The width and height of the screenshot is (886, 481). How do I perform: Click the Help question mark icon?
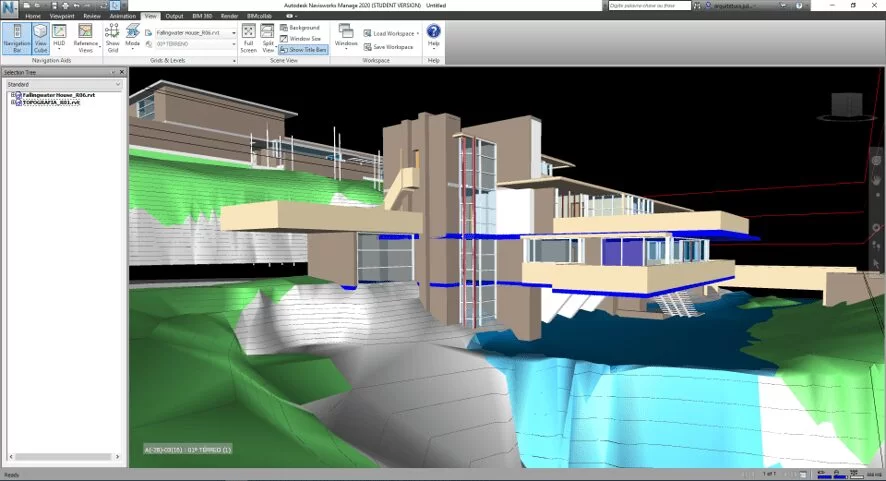pos(433,31)
